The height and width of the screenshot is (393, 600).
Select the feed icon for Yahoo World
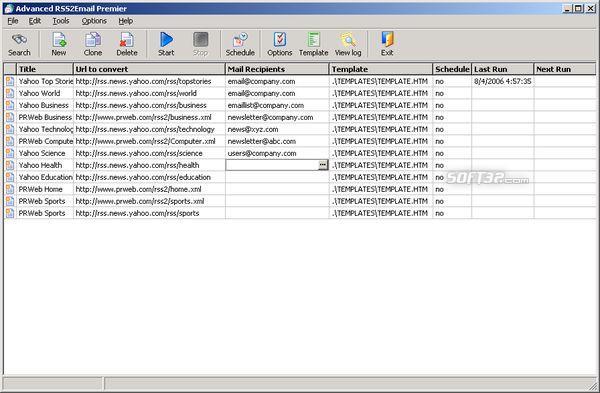(10, 93)
